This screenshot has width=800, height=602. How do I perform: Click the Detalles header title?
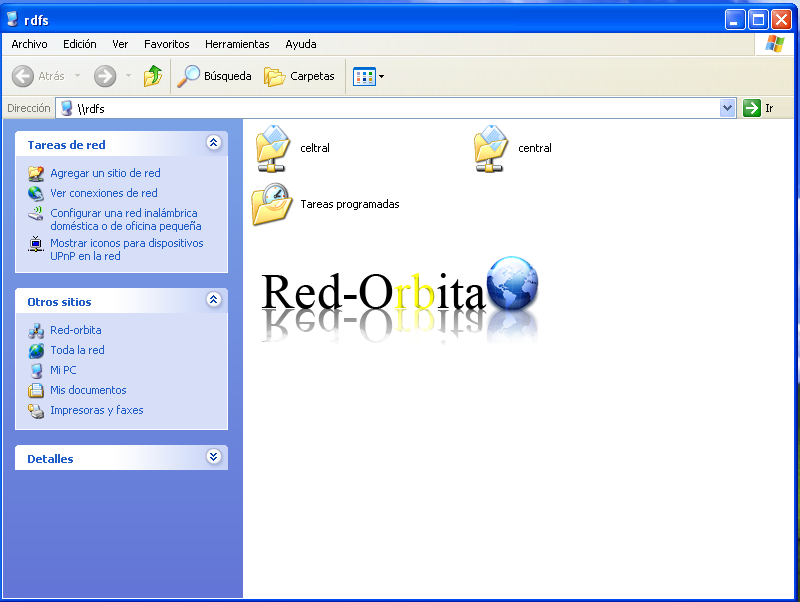[x=50, y=459]
